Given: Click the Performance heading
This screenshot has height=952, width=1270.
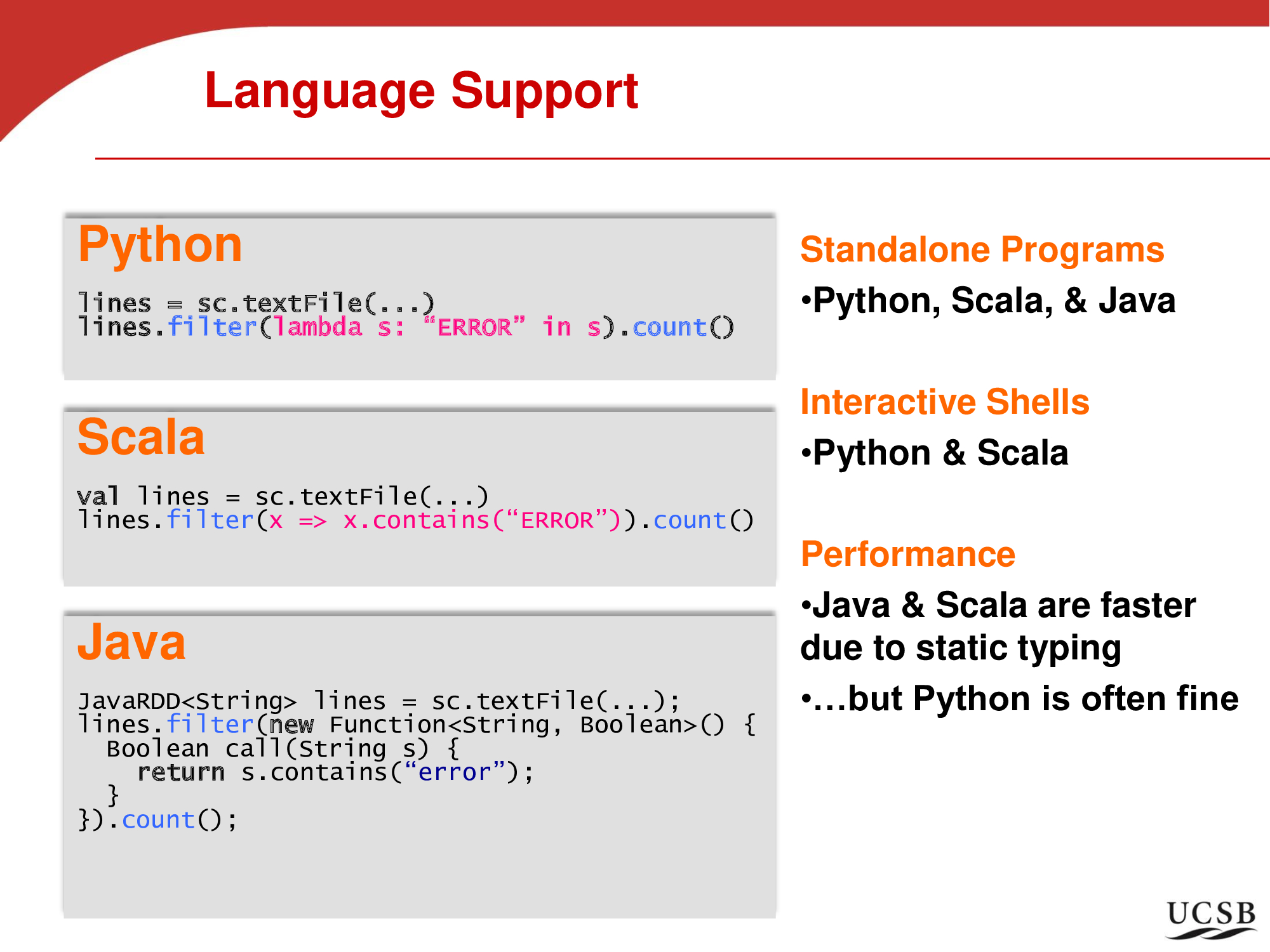Looking at the screenshot, I should coord(908,555).
